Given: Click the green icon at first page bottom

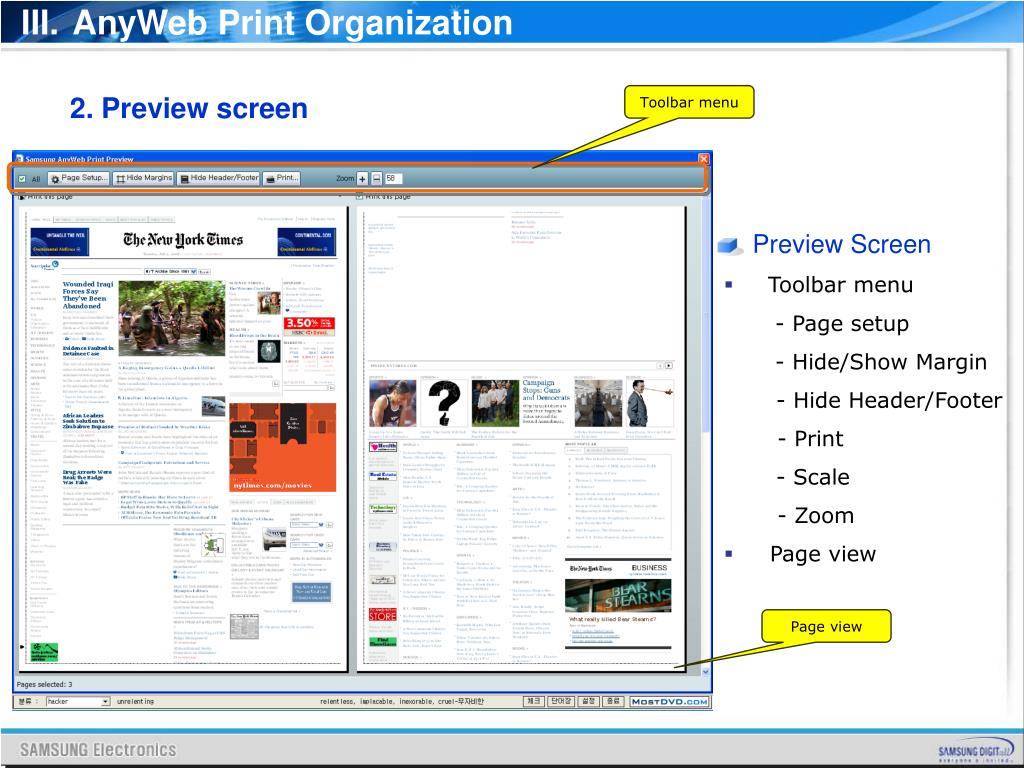Looking at the screenshot, I should point(44,652).
